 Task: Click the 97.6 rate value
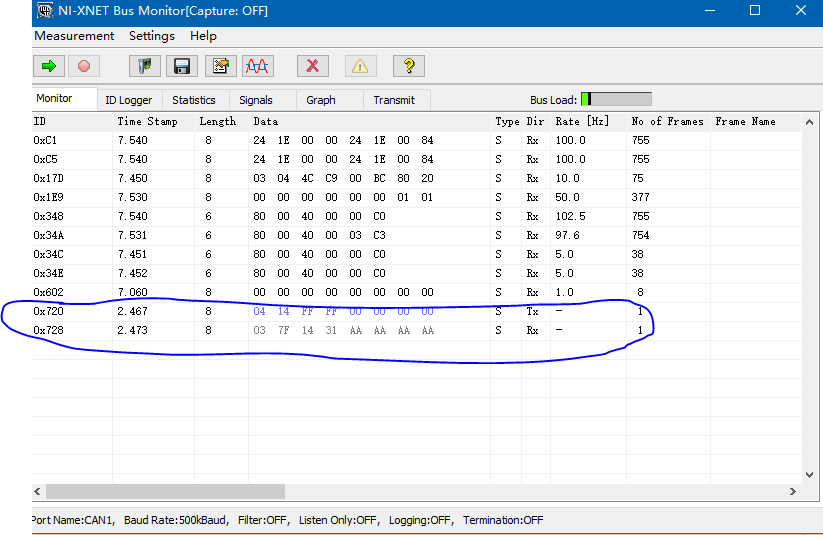pos(567,235)
